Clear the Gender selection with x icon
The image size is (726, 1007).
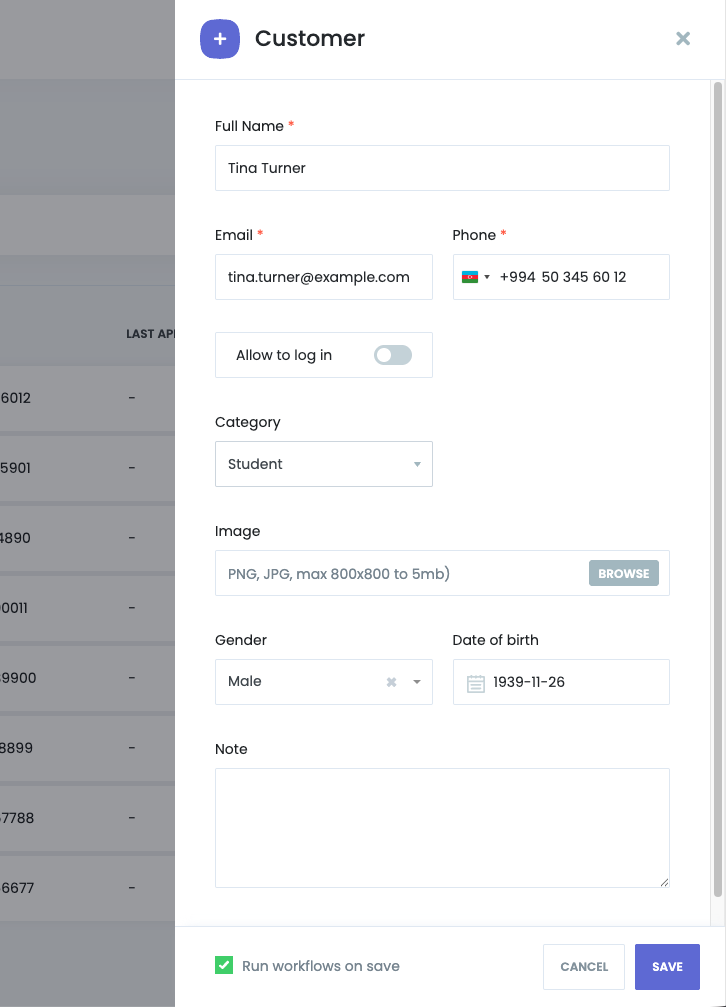pyautogui.click(x=392, y=682)
